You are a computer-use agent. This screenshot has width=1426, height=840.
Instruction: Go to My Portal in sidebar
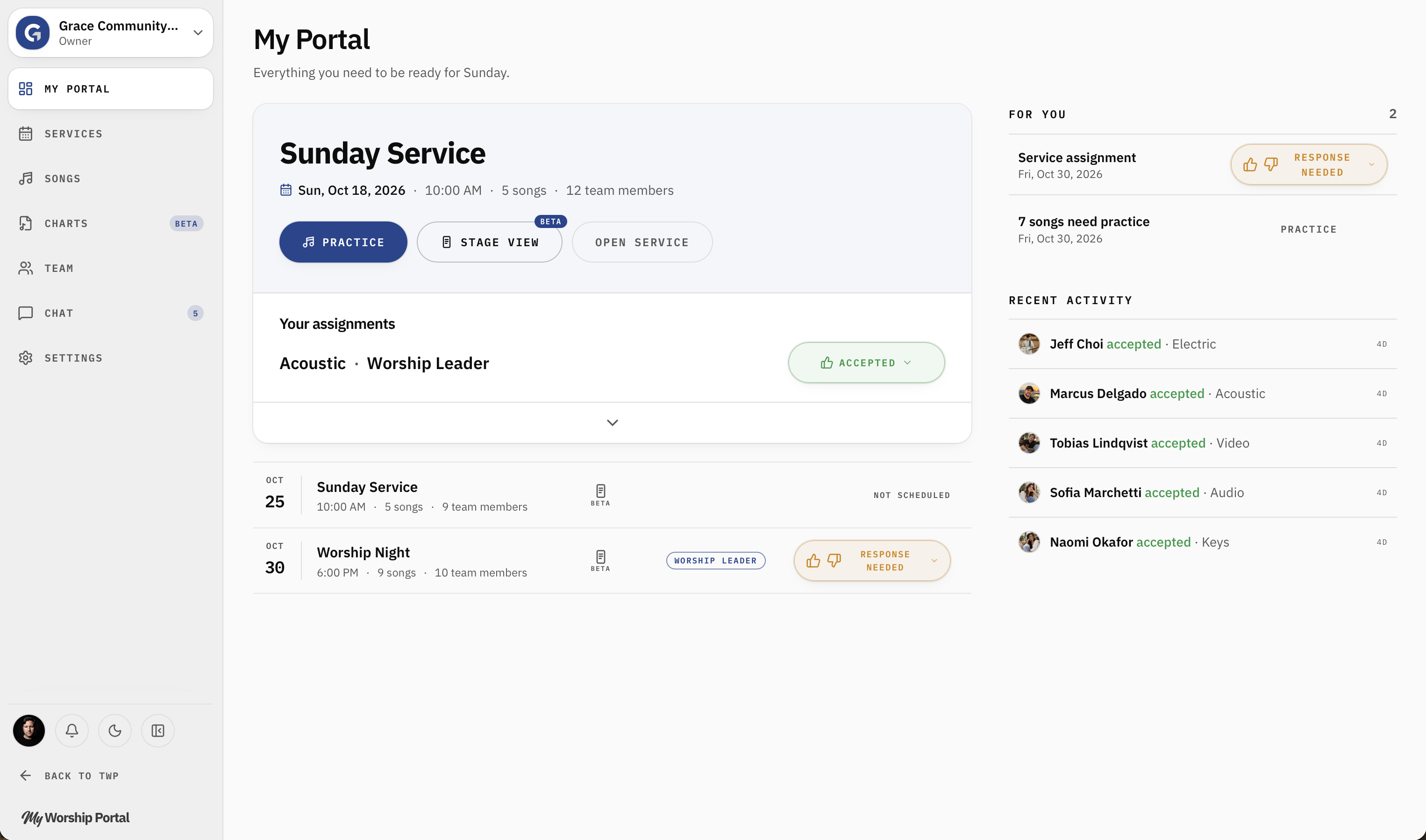110,89
